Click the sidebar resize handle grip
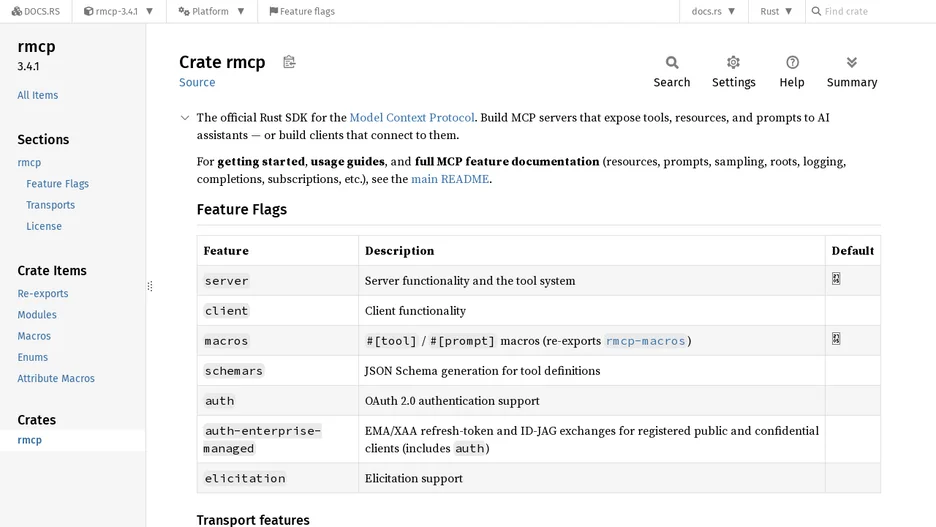Viewport: 936px width, 527px height. tap(150, 286)
